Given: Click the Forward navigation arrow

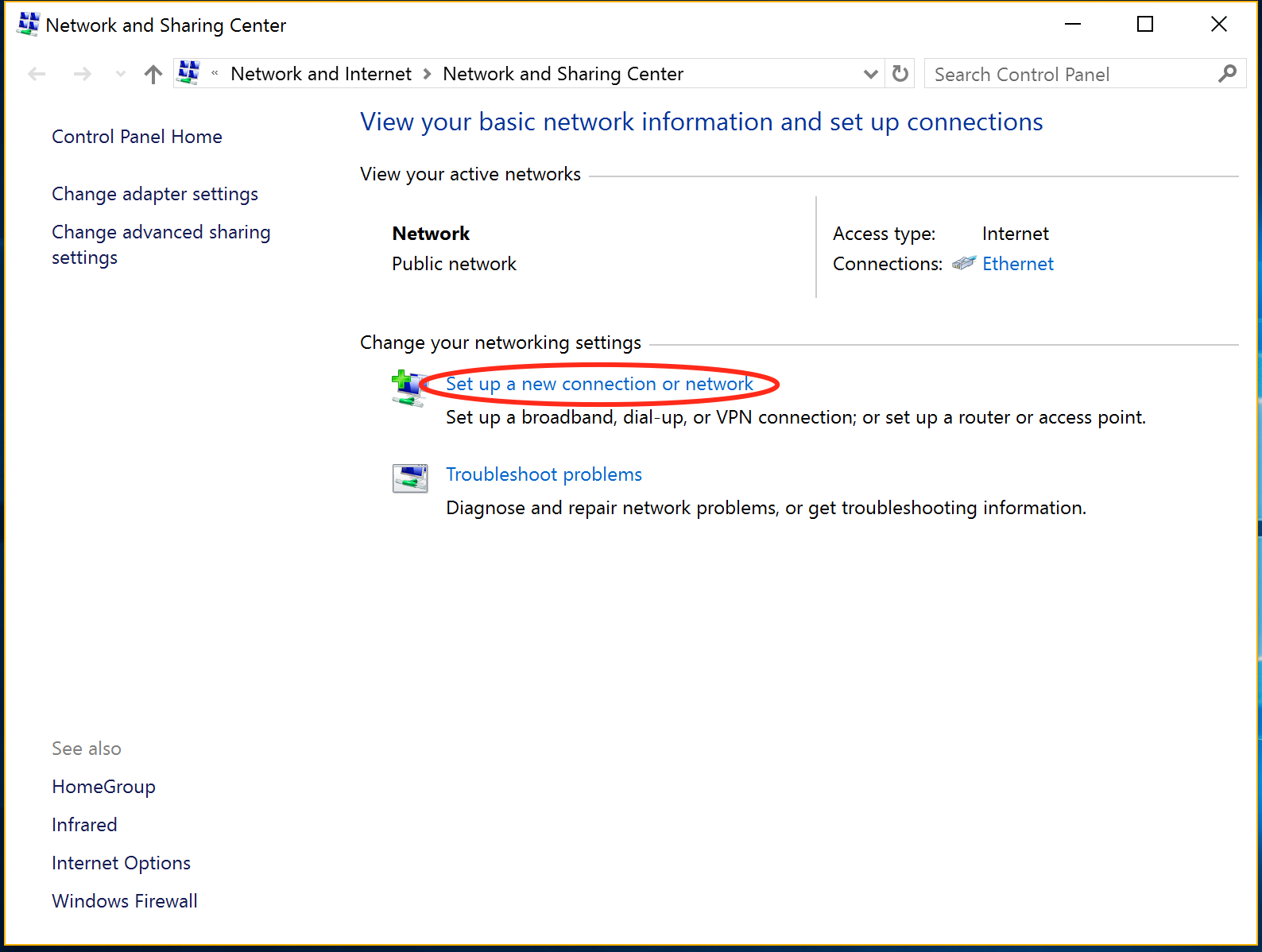Looking at the screenshot, I should point(82,74).
